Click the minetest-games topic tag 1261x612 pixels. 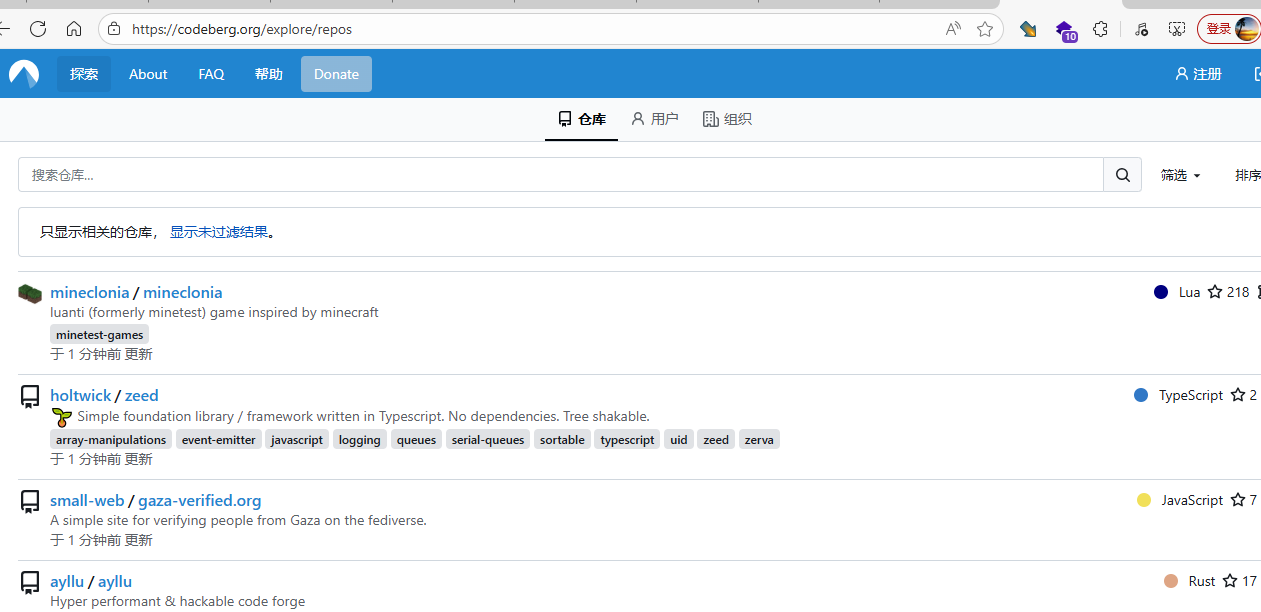coord(100,335)
